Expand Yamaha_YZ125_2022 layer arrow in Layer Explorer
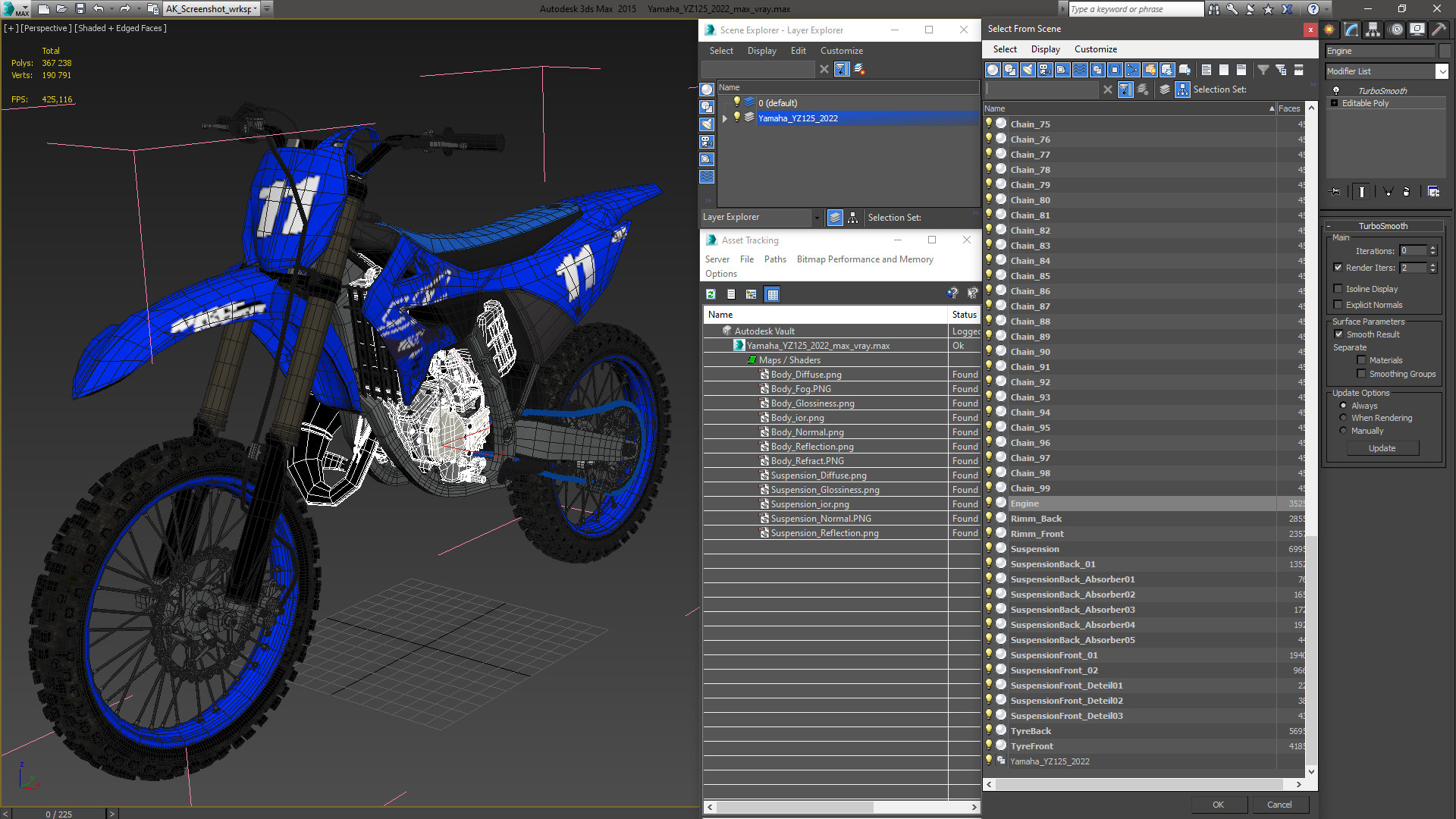 [x=725, y=118]
